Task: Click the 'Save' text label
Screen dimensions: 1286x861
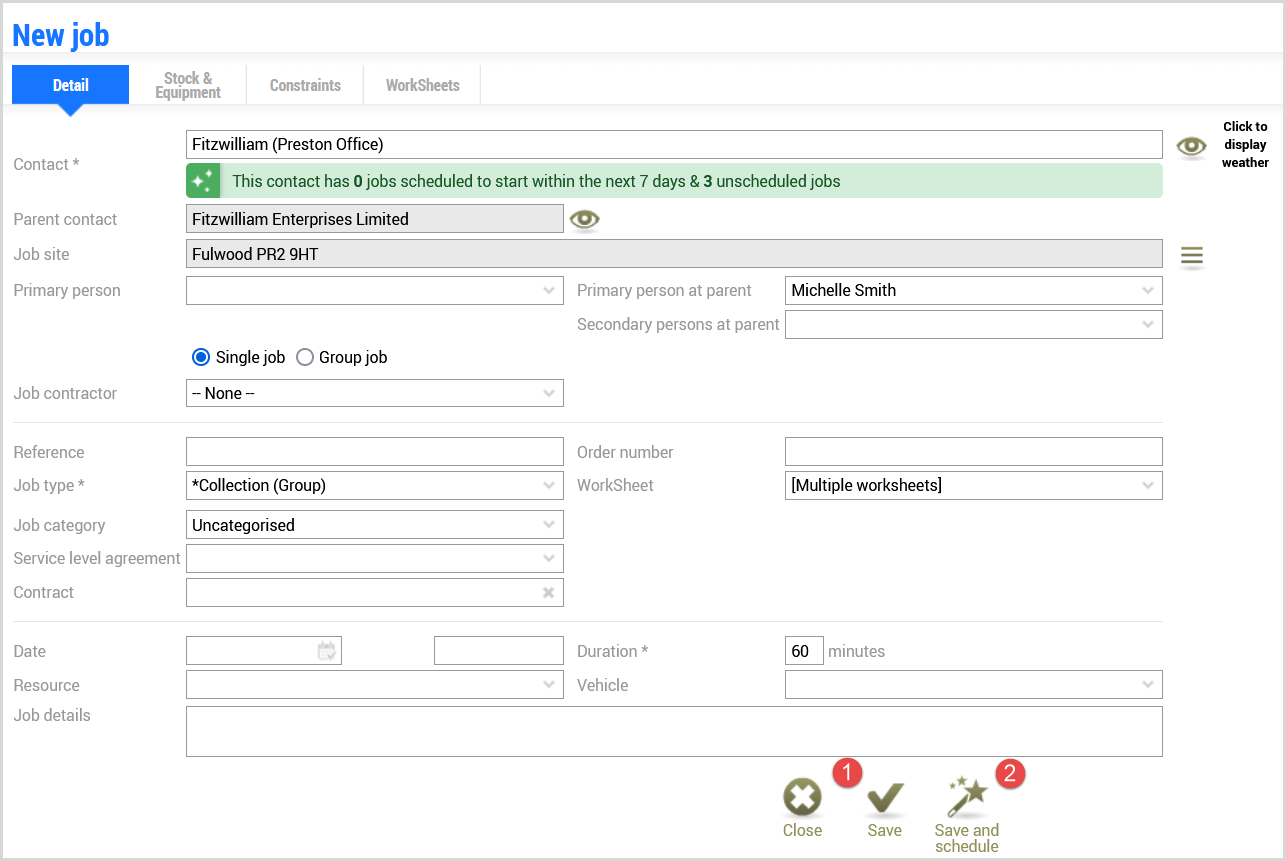Action: 885,830
